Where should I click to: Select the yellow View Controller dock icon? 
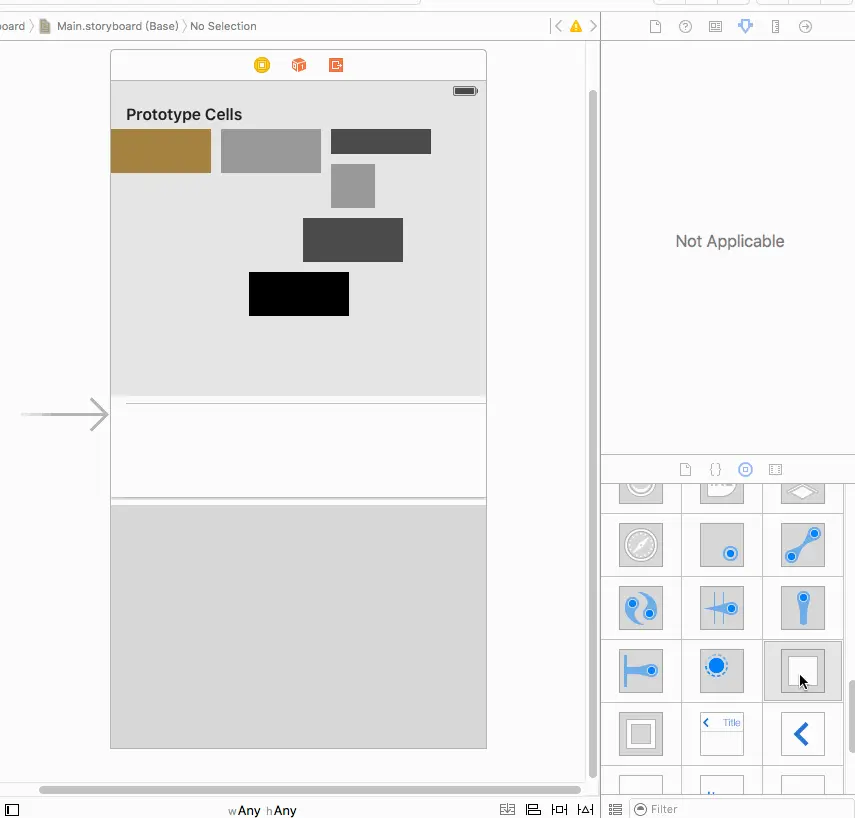[x=262, y=65]
